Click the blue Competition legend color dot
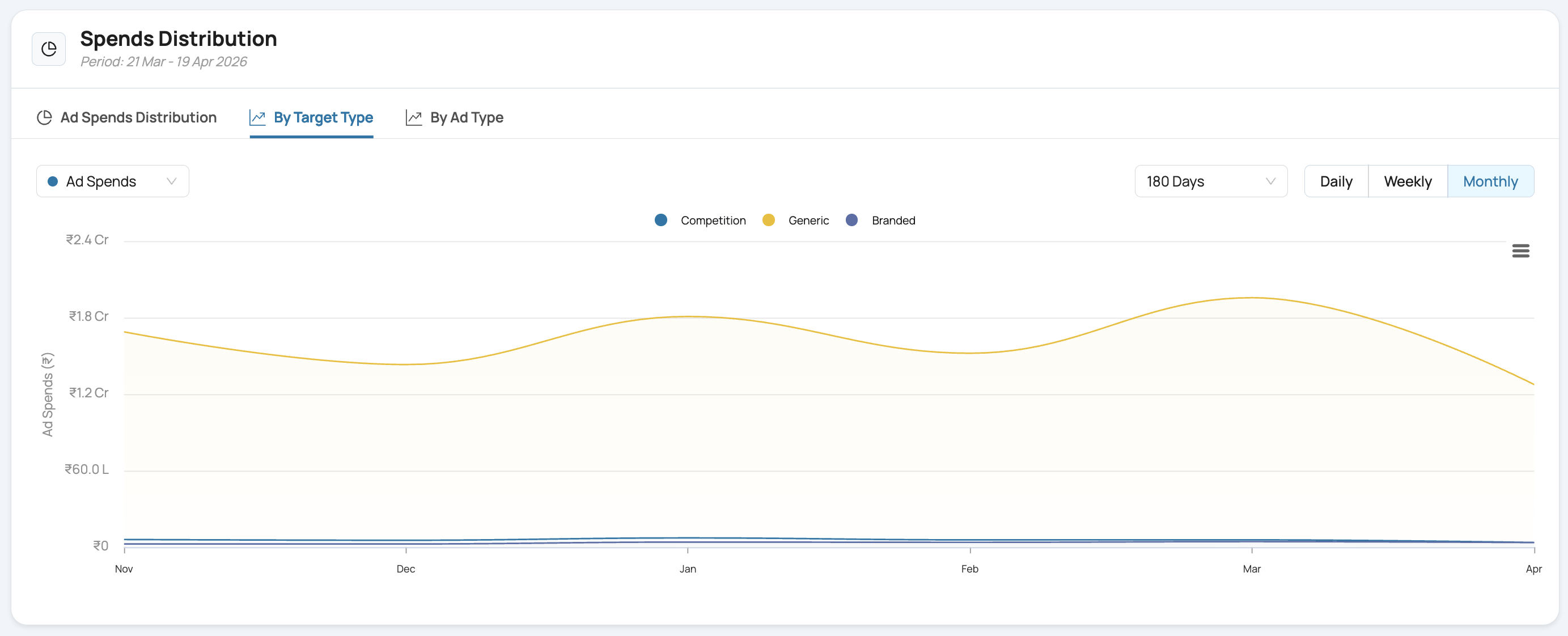This screenshot has height=636, width=1568. [660, 221]
